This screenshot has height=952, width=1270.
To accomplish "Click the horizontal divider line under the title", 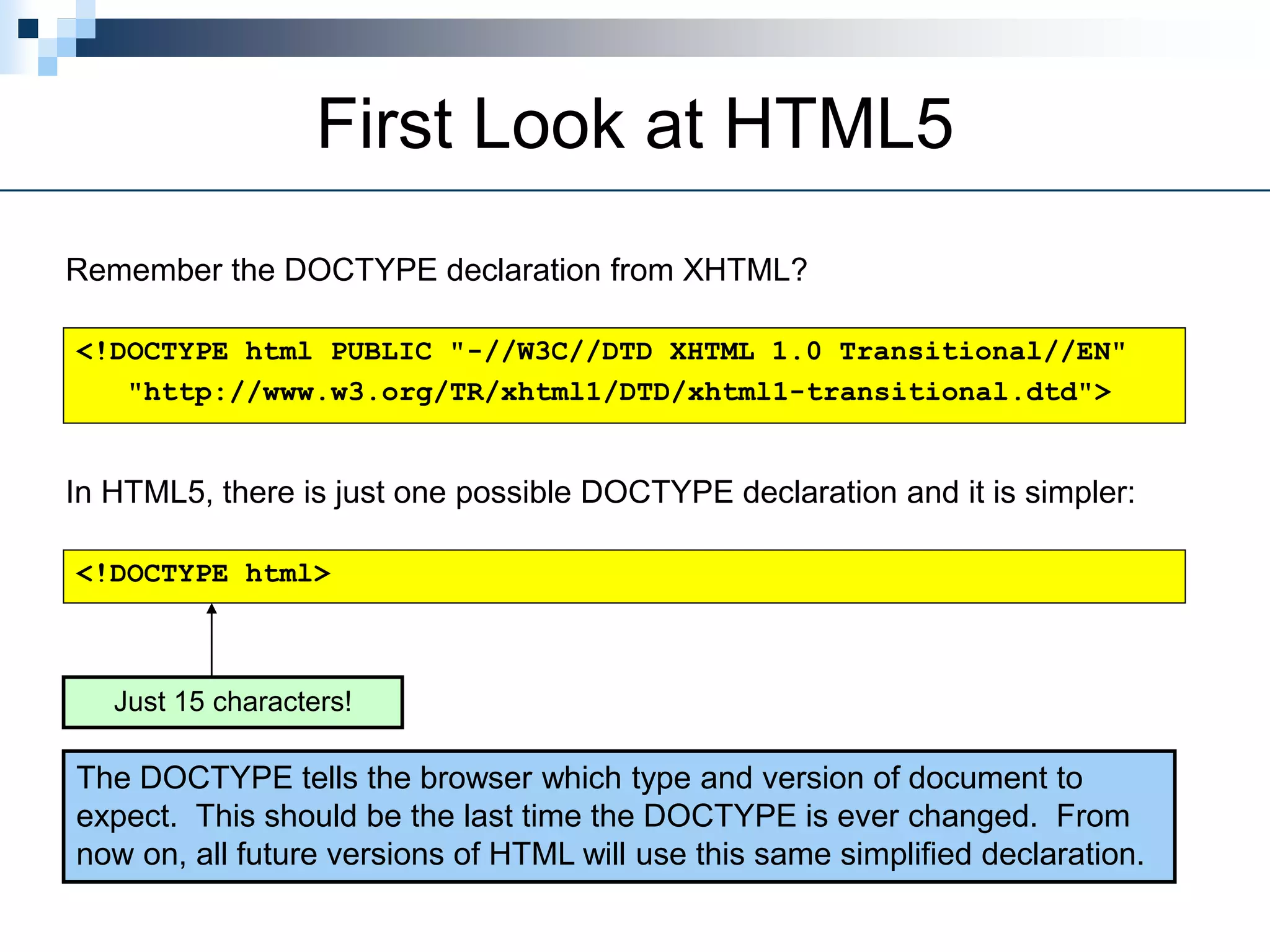I will [x=635, y=190].
